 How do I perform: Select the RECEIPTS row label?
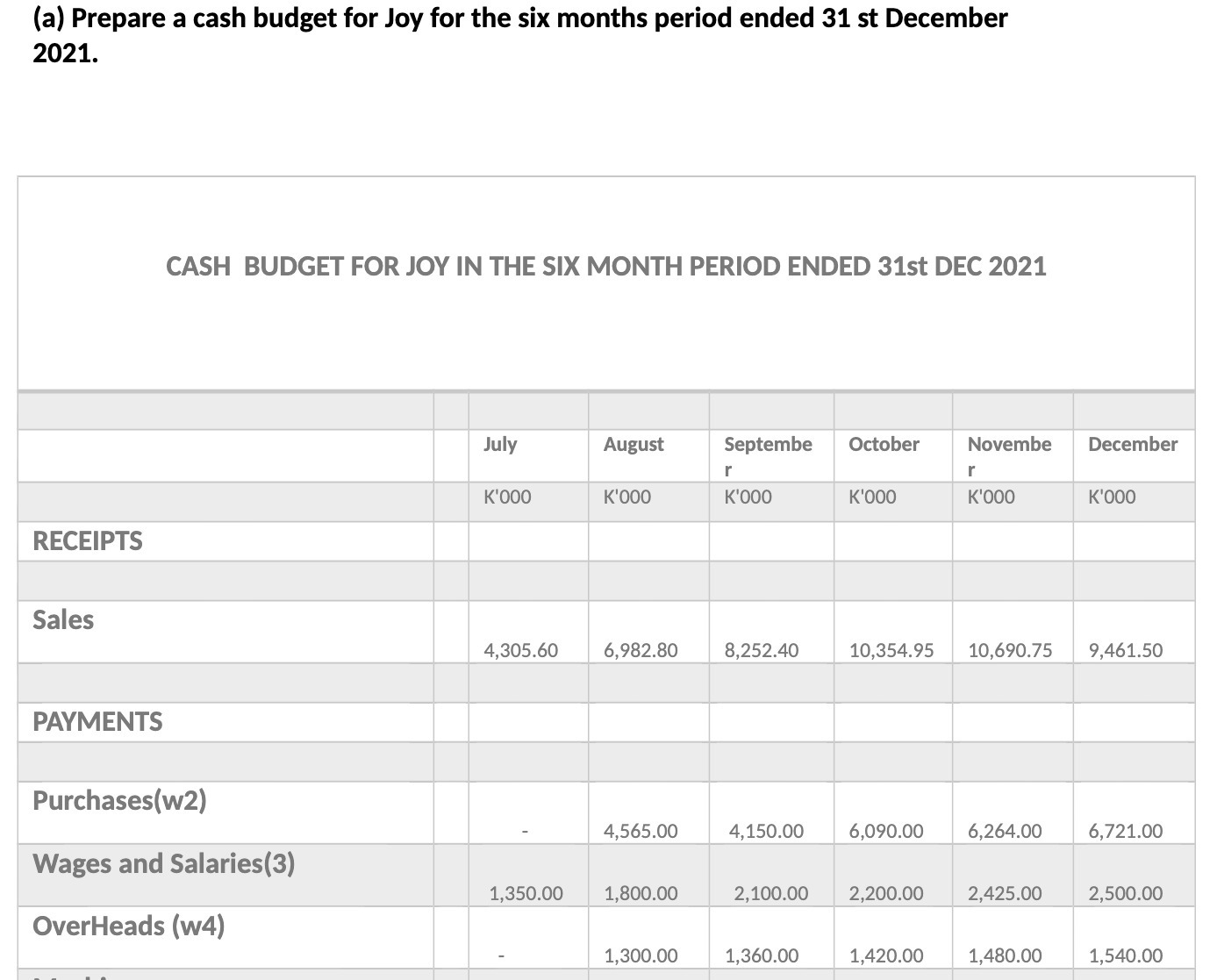click(87, 541)
